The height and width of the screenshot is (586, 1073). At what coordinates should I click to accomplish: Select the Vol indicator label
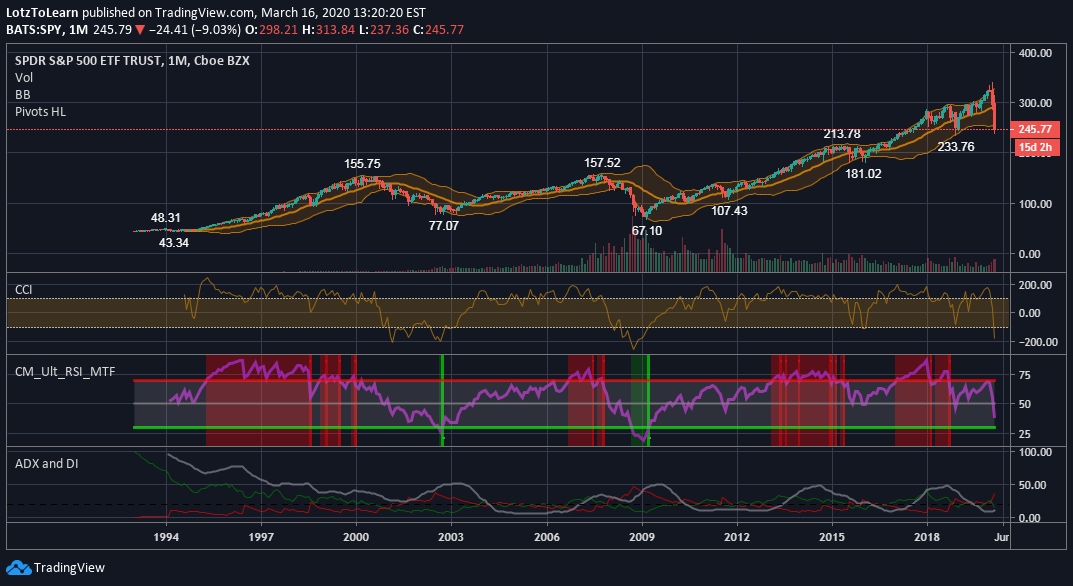24,78
